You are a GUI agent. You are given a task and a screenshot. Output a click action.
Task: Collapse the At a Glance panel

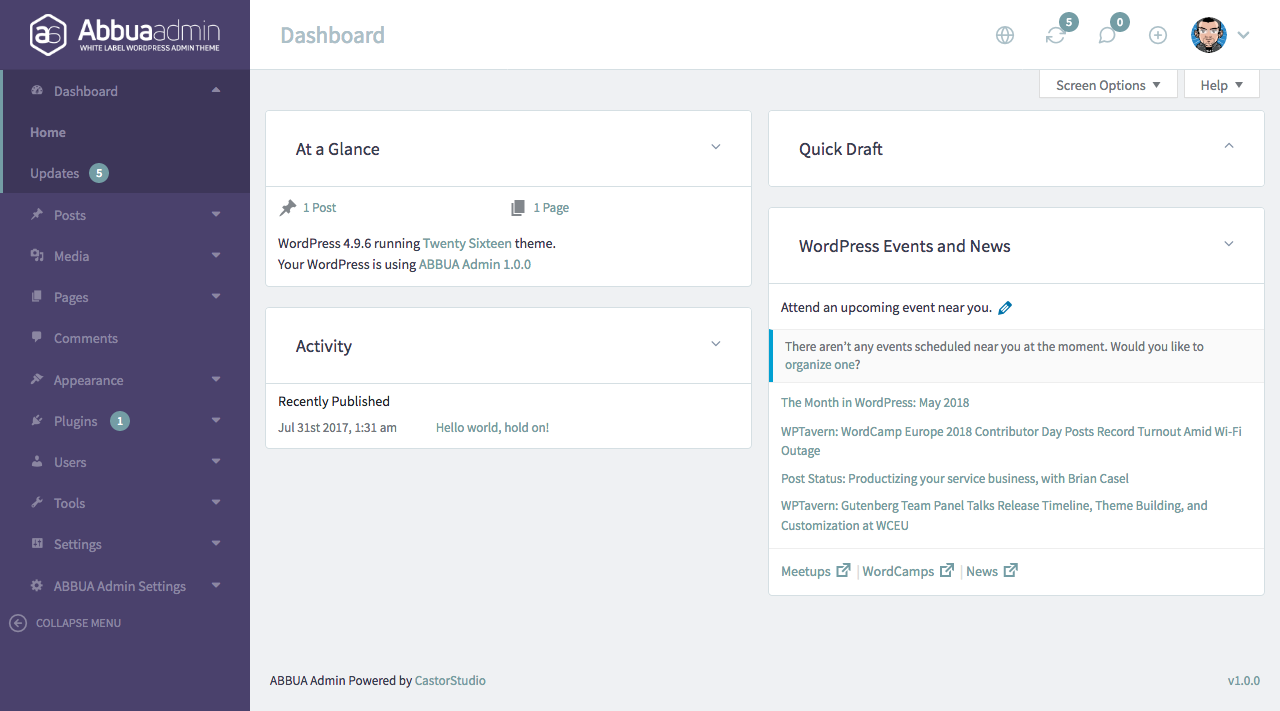click(x=716, y=147)
